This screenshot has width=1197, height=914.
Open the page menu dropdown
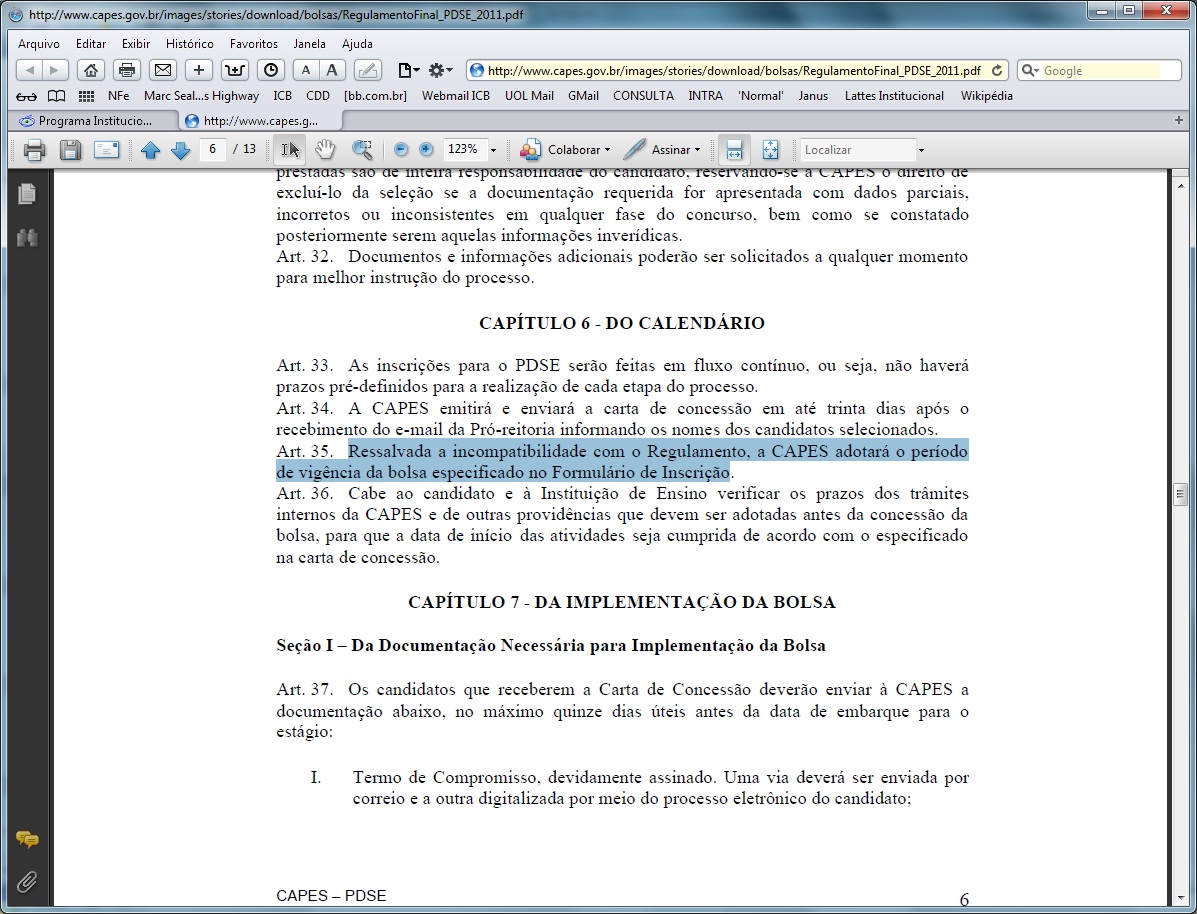click(x=408, y=70)
